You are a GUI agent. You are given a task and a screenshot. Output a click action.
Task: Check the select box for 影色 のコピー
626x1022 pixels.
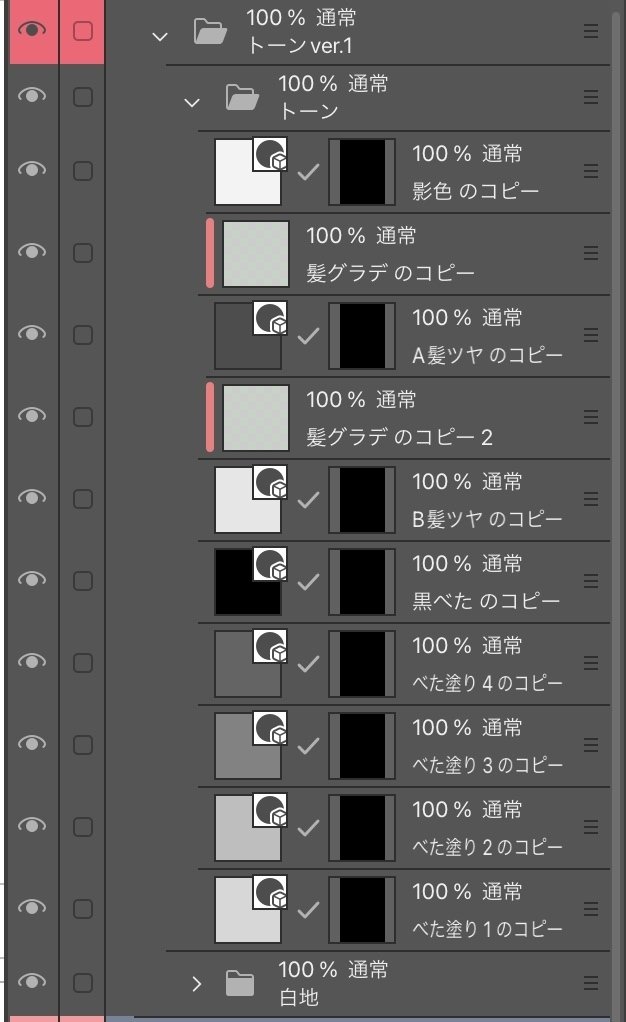coord(83,171)
